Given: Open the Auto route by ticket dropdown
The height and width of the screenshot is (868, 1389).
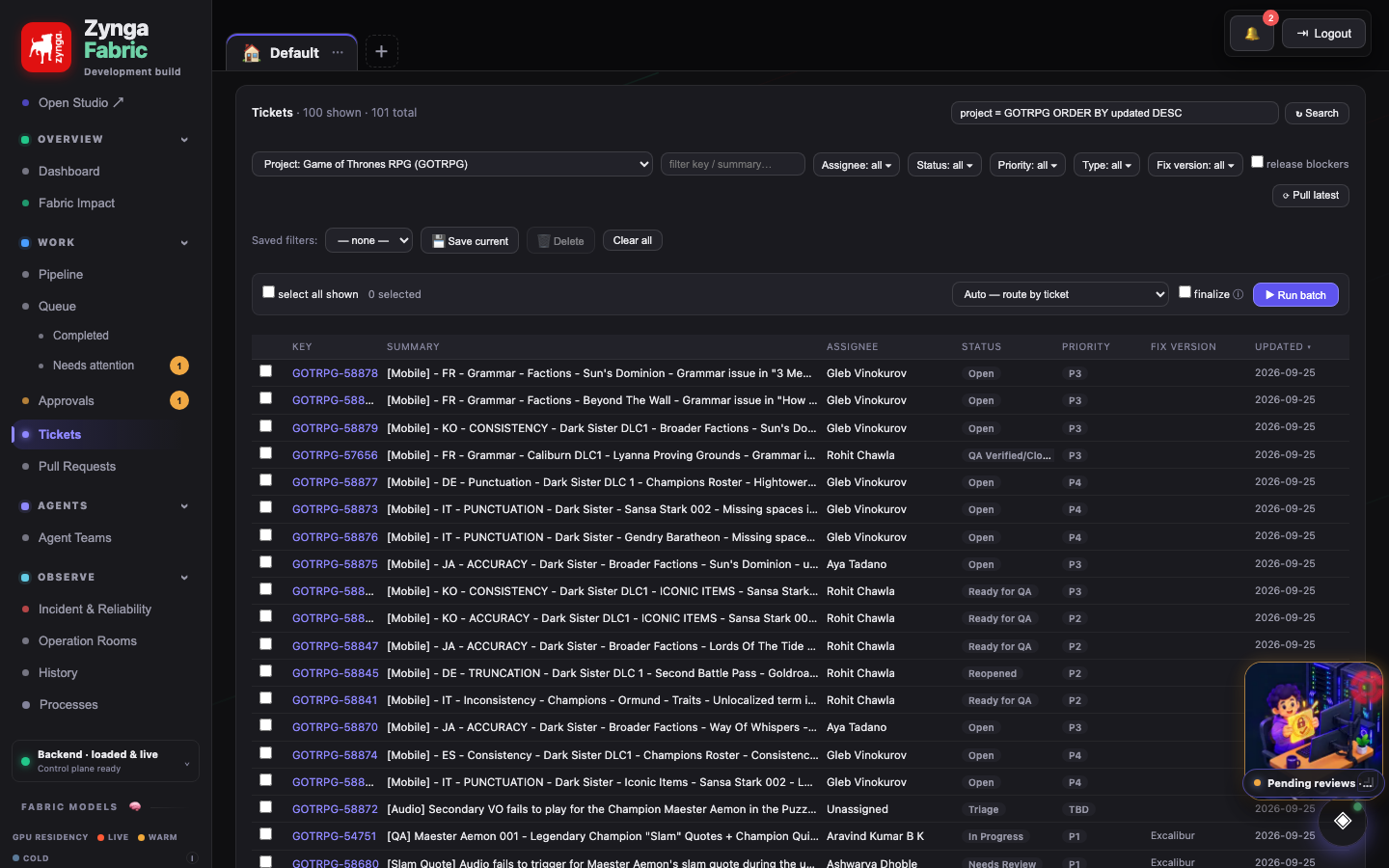Looking at the screenshot, I should (1060, 294).
